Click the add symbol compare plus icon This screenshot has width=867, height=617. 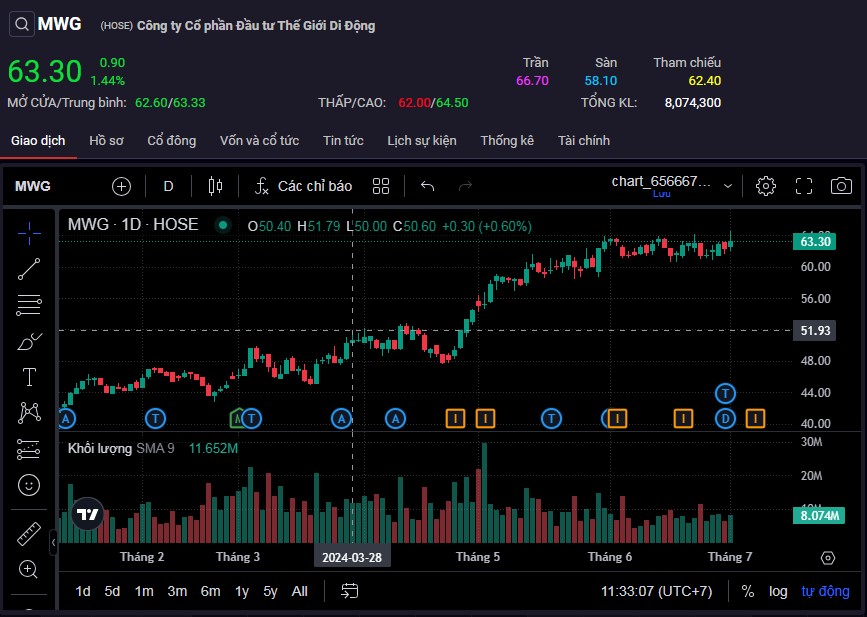coord(121,186)
